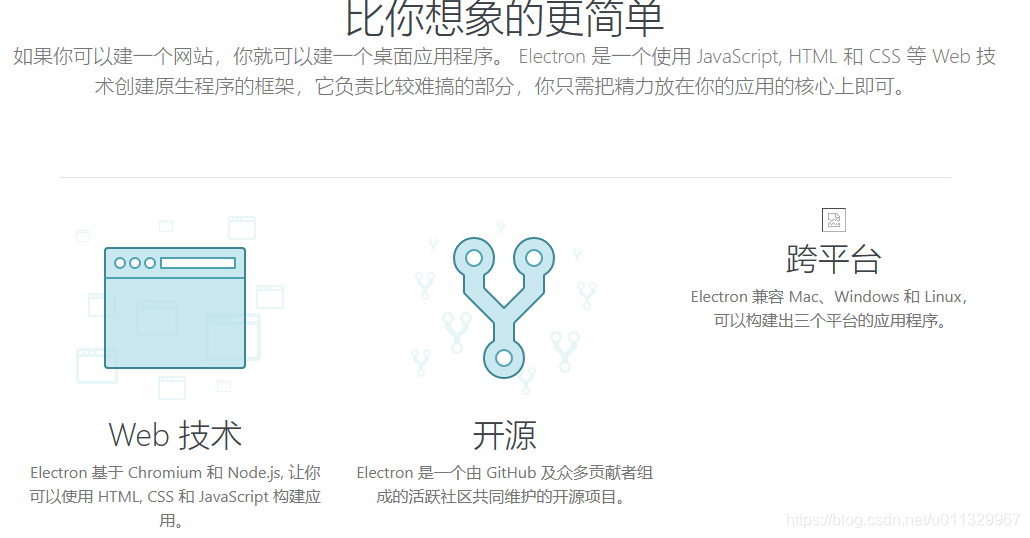This screenshot has width=1030, height=538.
Task: Click the heading "跨平台"
Action: [834, 259]
